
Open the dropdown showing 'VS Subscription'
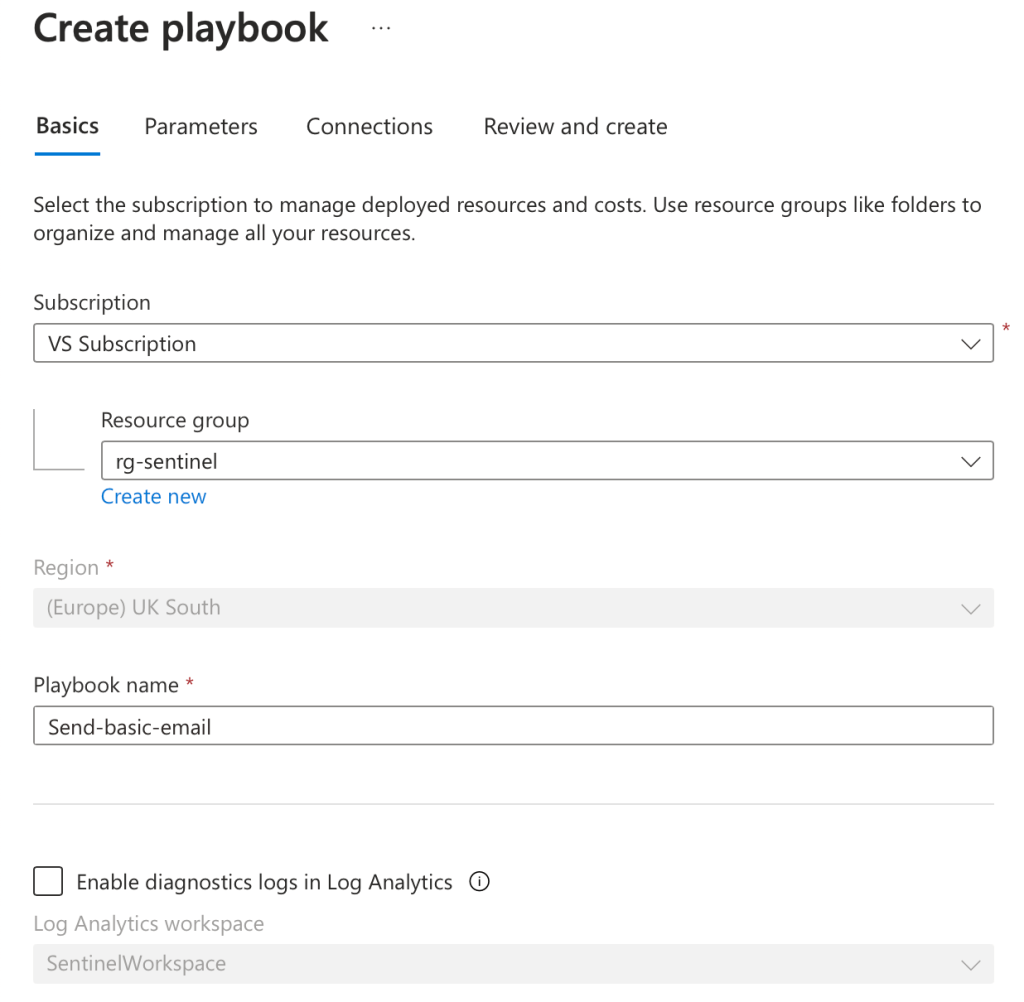coord(500,344)
